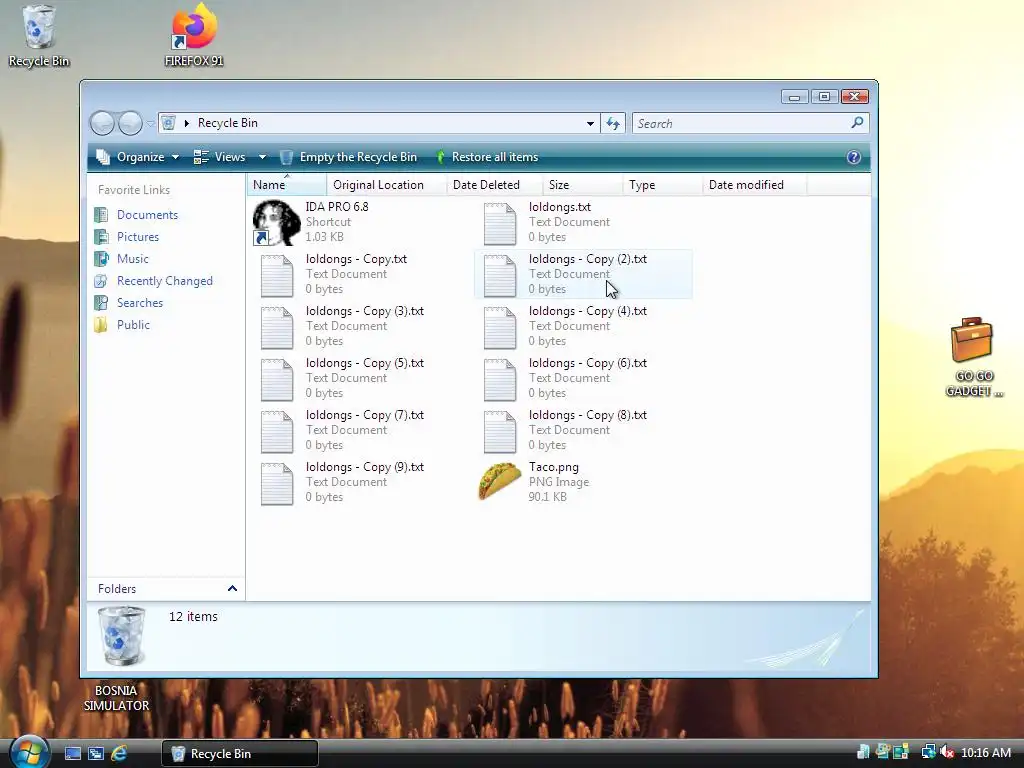
Task: Expand the Folders pane chevron
Action: point(232,588)
